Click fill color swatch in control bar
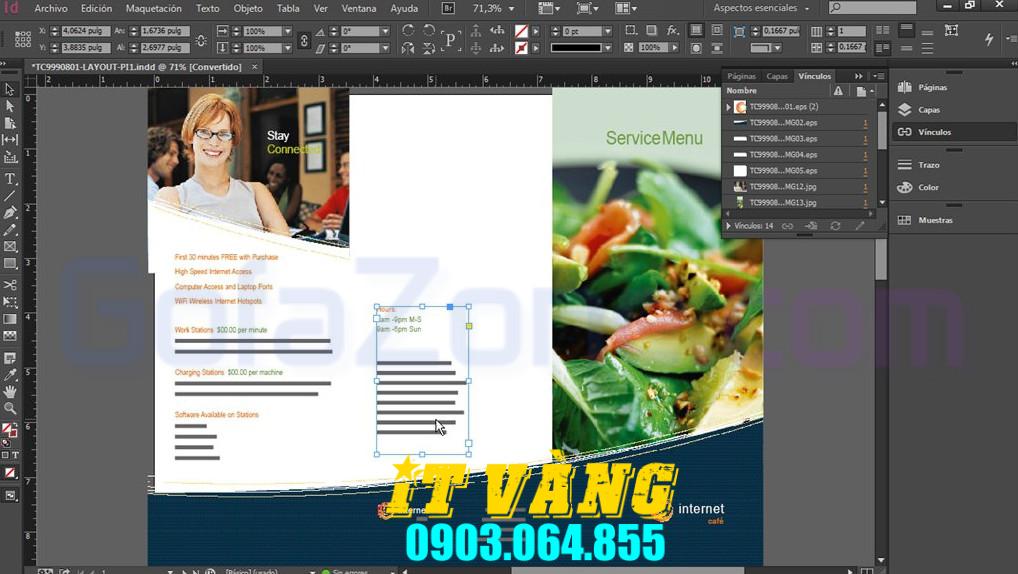 point(521,31)
